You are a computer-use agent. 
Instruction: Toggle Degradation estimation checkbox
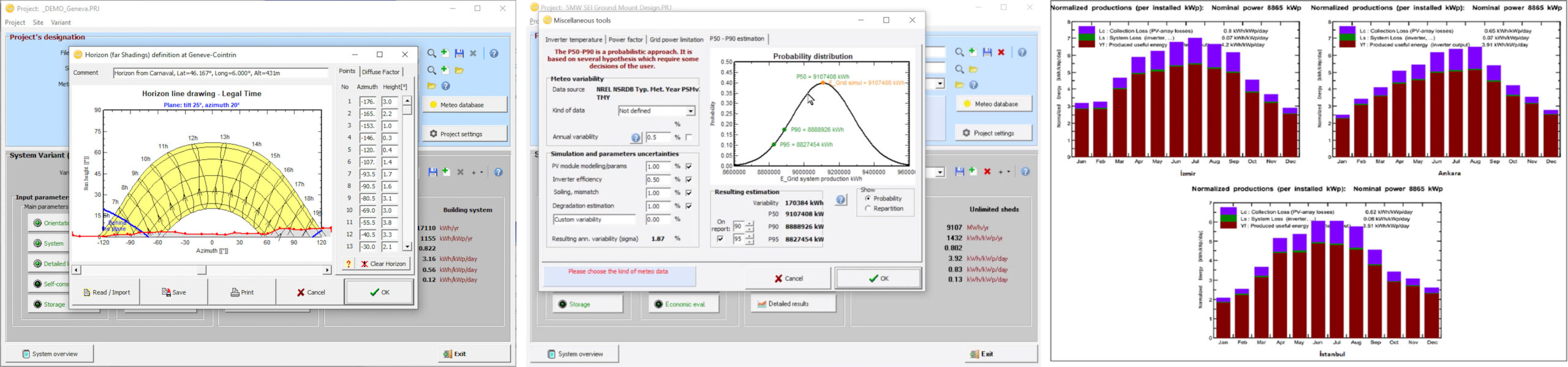click(x=689, y=206)
